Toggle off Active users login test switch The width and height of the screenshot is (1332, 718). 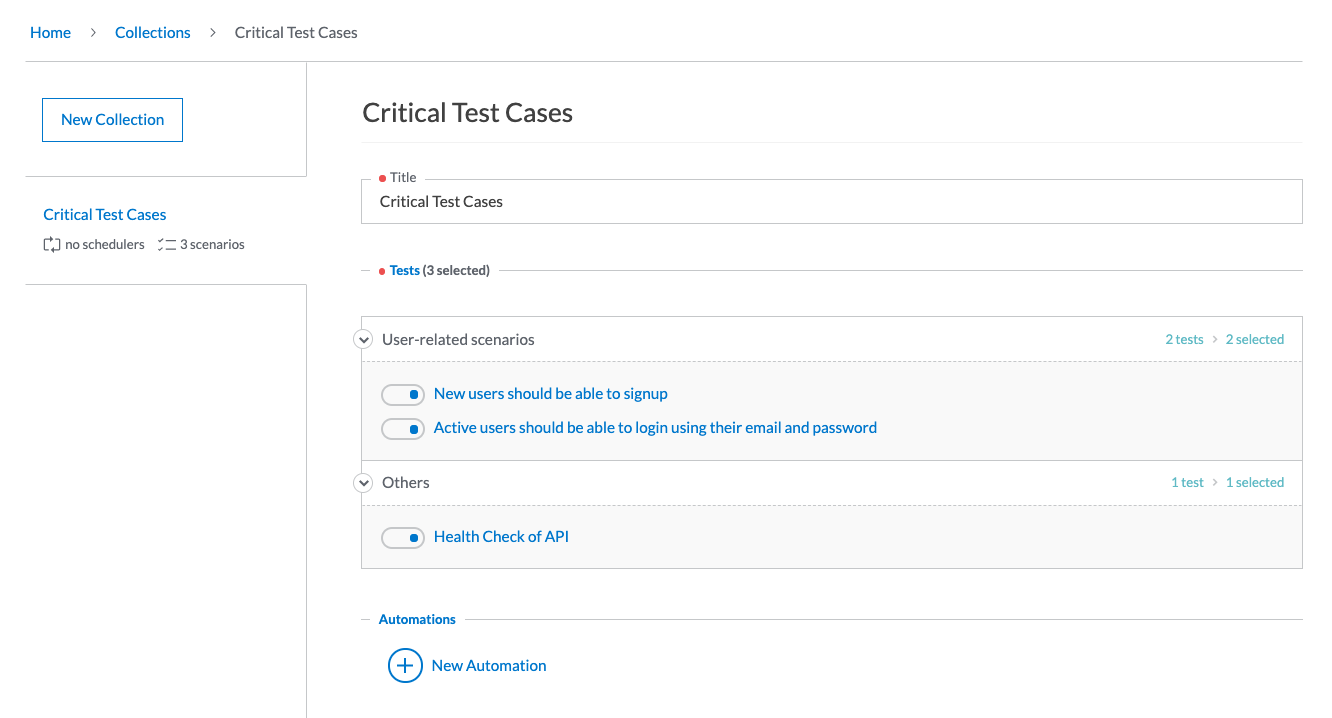click(403, 428)
